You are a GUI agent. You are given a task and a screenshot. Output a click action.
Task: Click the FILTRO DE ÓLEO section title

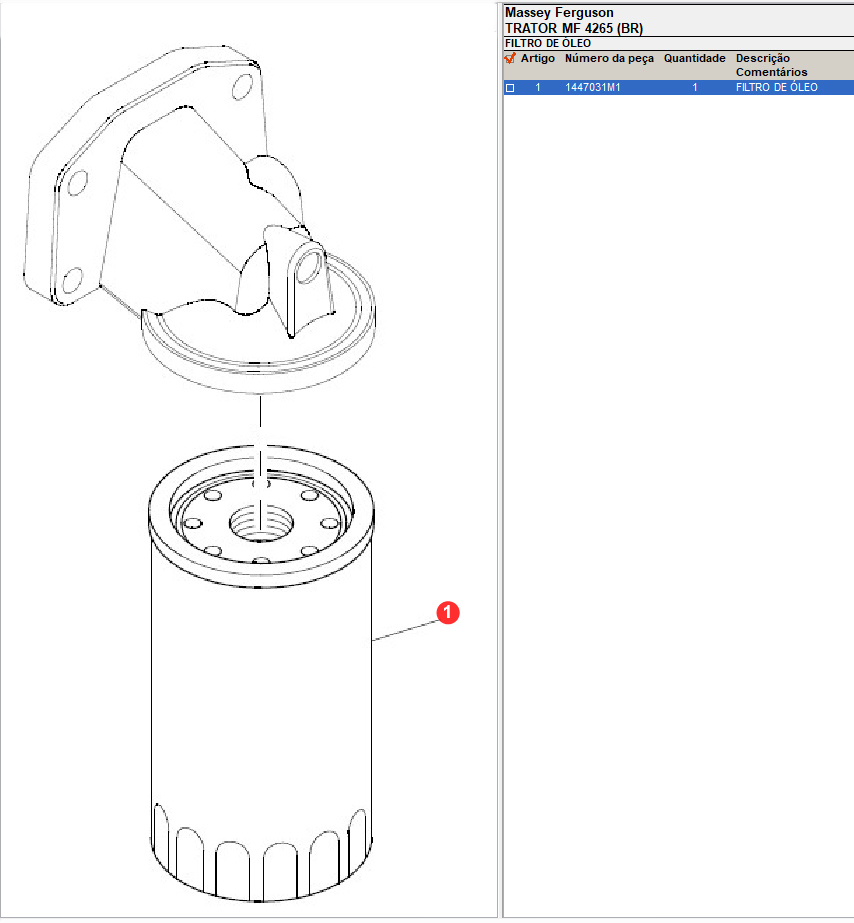(548, 44)
